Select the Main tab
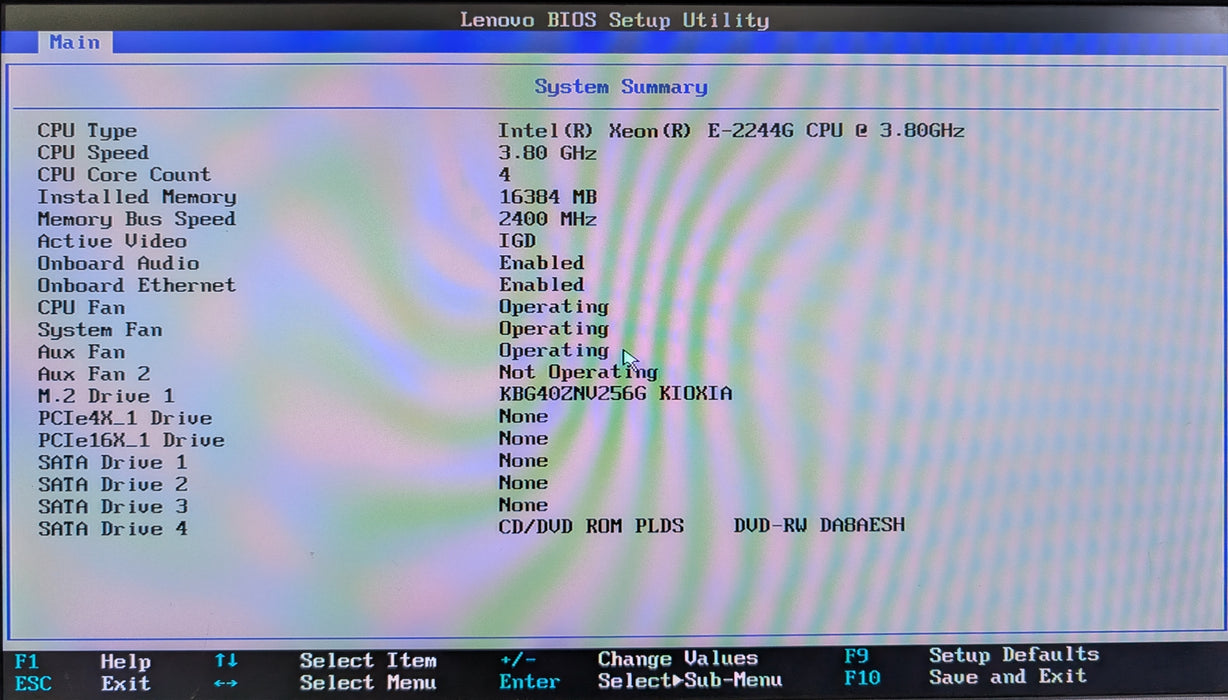Screen dimensions: 1228x700 pyautogui.click(x=75, y=42)
